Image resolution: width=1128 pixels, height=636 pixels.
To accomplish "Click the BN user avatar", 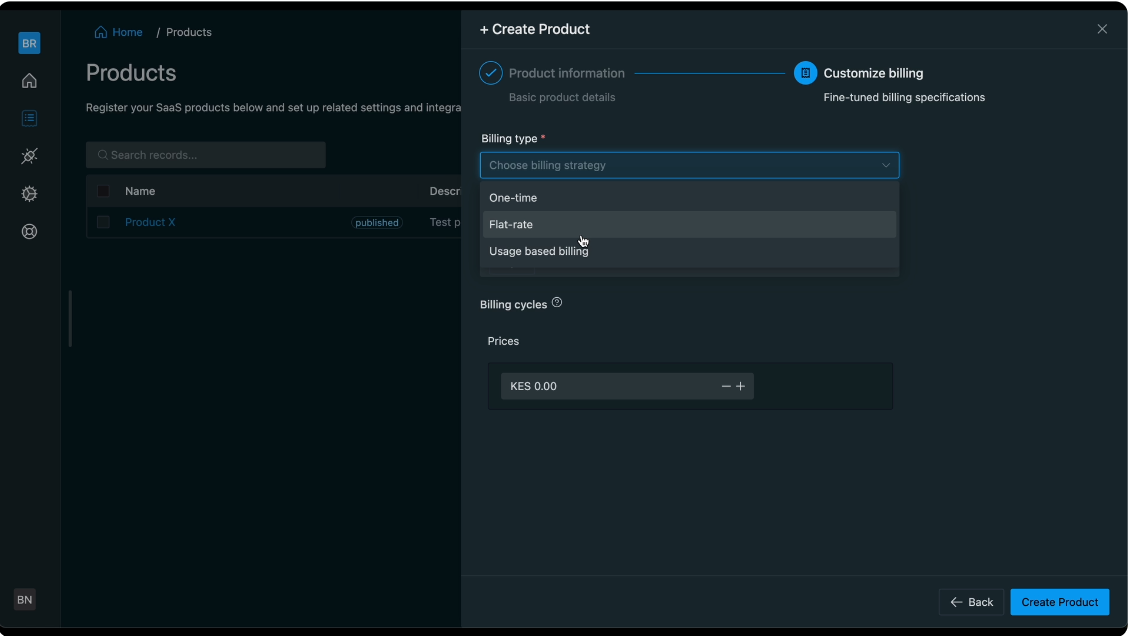I will (x=25, y=600).
